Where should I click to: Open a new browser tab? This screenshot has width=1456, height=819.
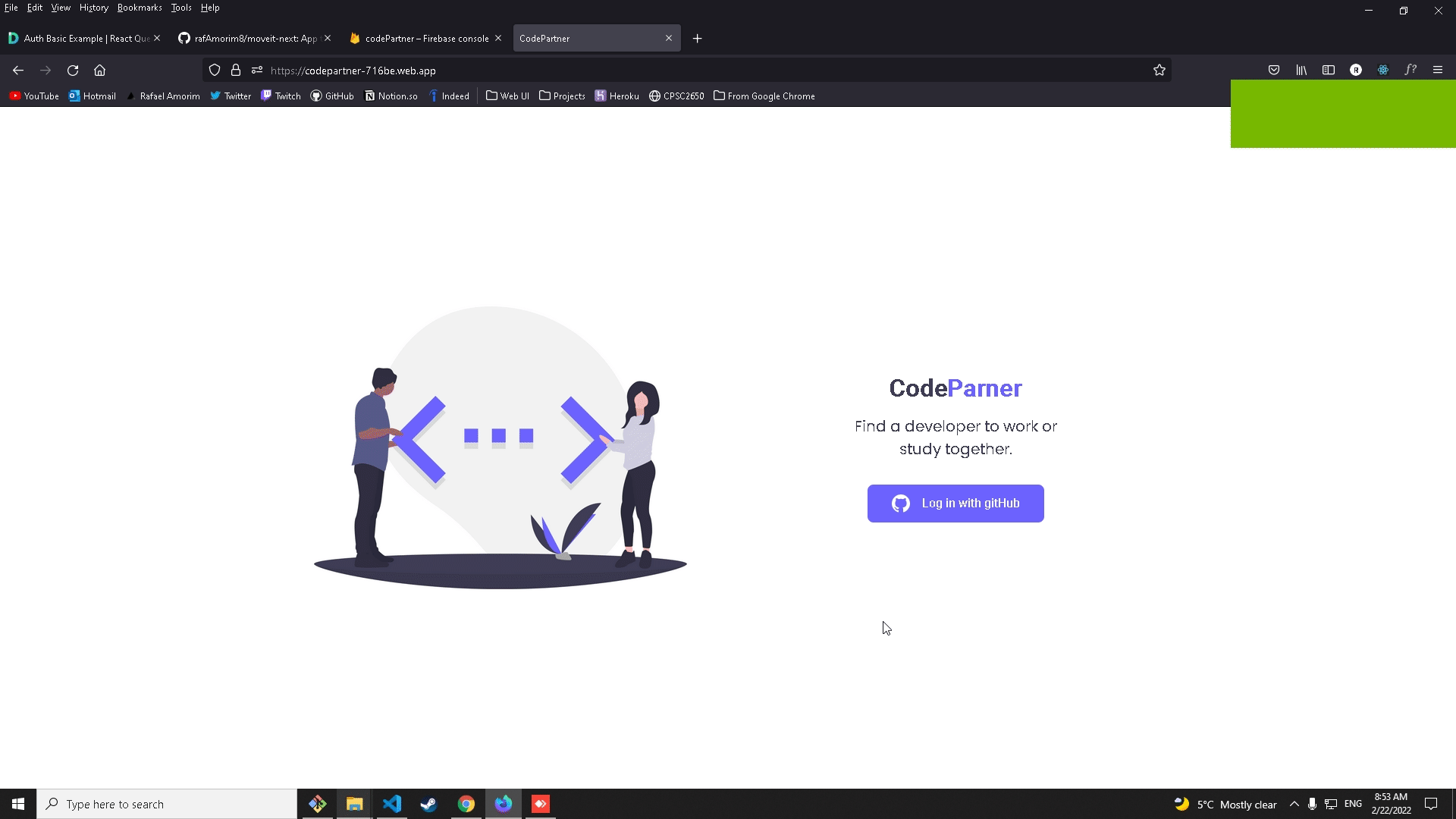697,38
